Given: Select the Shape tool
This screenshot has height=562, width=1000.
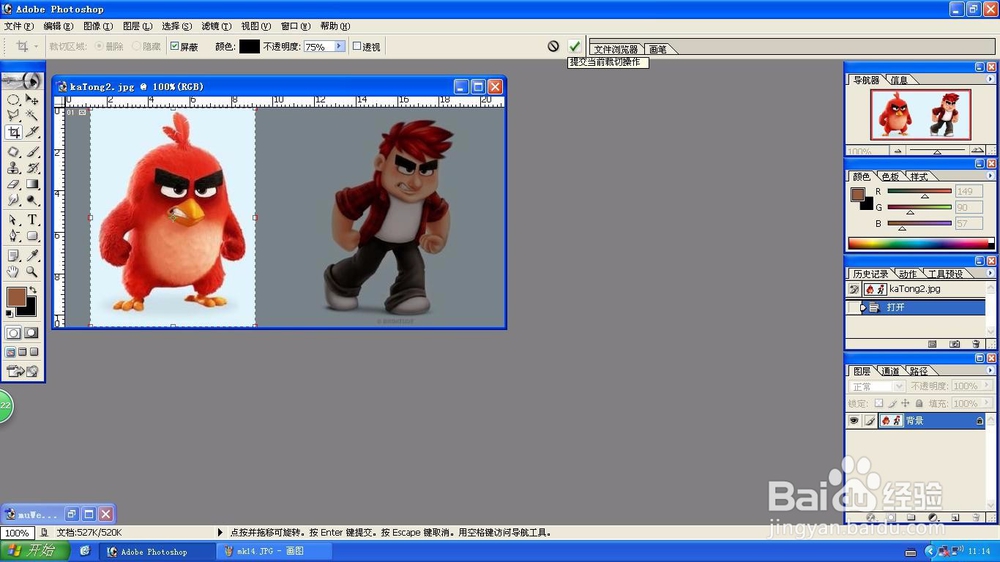Looking at the screenshot, I should pyautogui.click(x=32, y=236).
